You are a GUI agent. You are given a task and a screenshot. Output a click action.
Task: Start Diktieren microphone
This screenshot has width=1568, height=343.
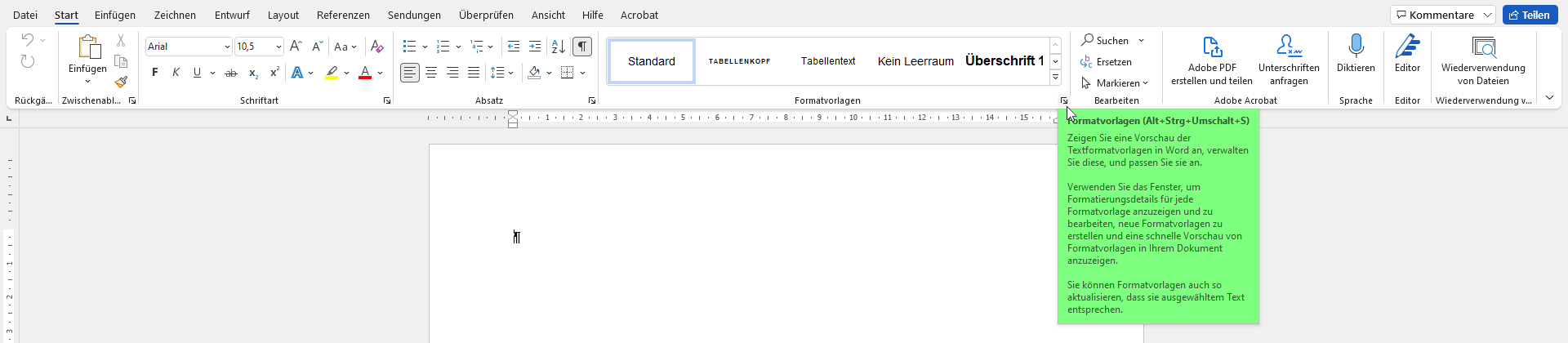tap(1356, 54)
